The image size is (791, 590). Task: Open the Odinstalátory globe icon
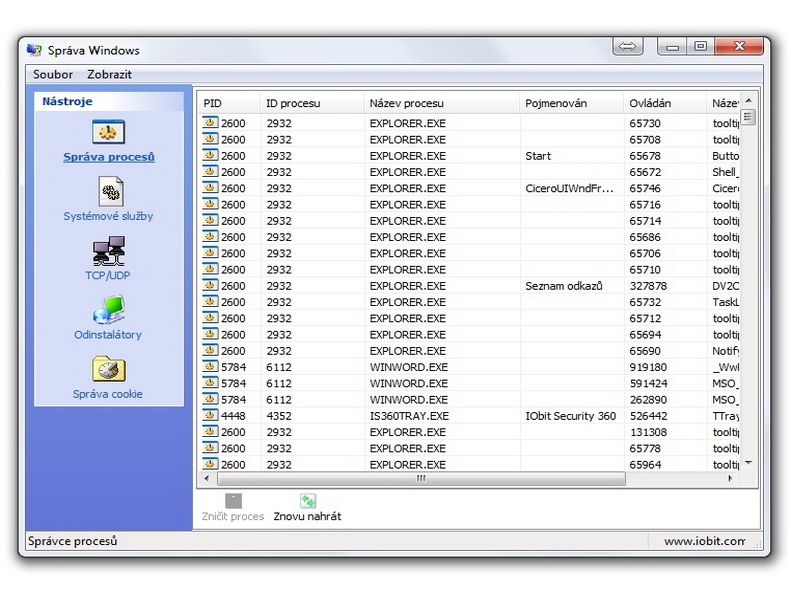pyautogui.click(x=108, y=310)
